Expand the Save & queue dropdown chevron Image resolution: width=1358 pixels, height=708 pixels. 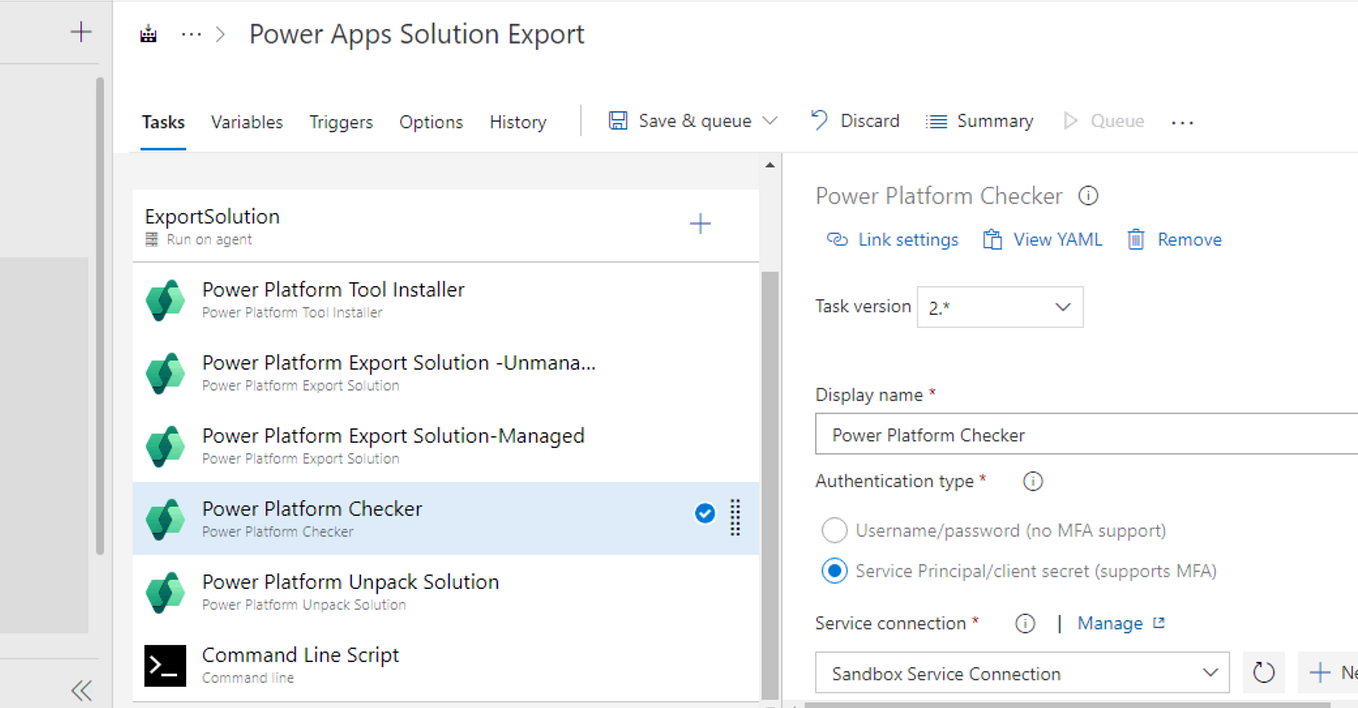770,120
